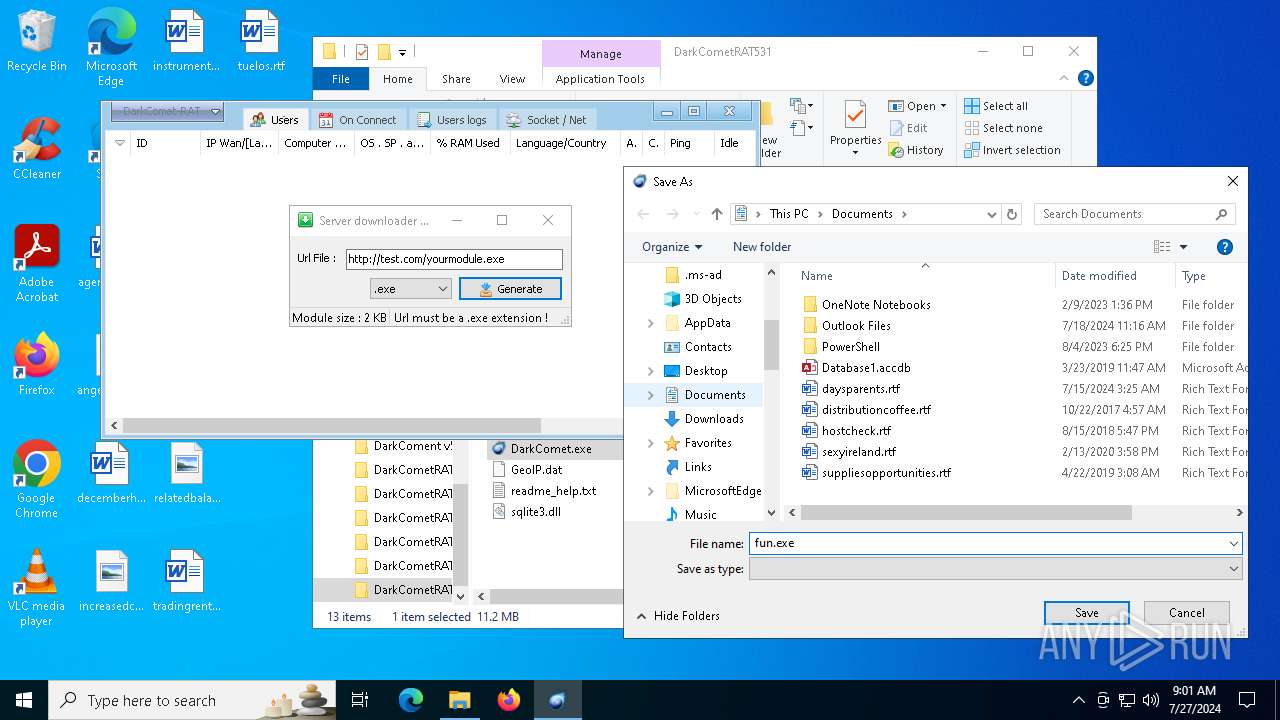Open CCleaner desktop shortcut
The image size is (1280, 720).
[37, 150]
